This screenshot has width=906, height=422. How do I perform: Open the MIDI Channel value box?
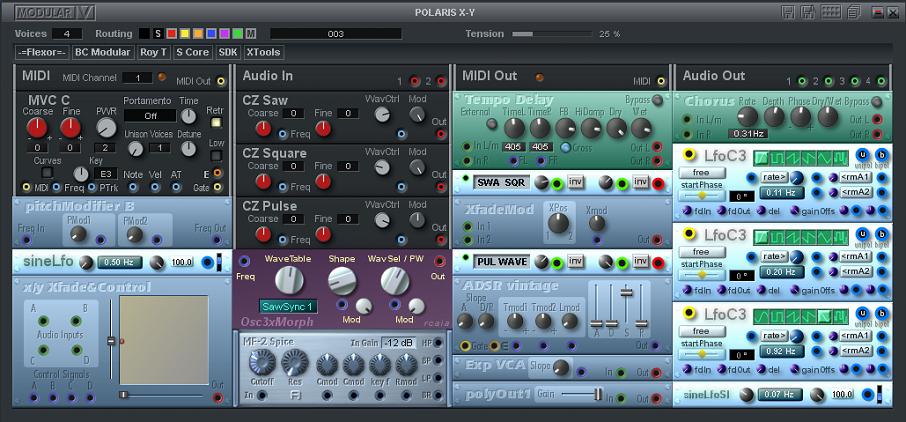point(137,77)
